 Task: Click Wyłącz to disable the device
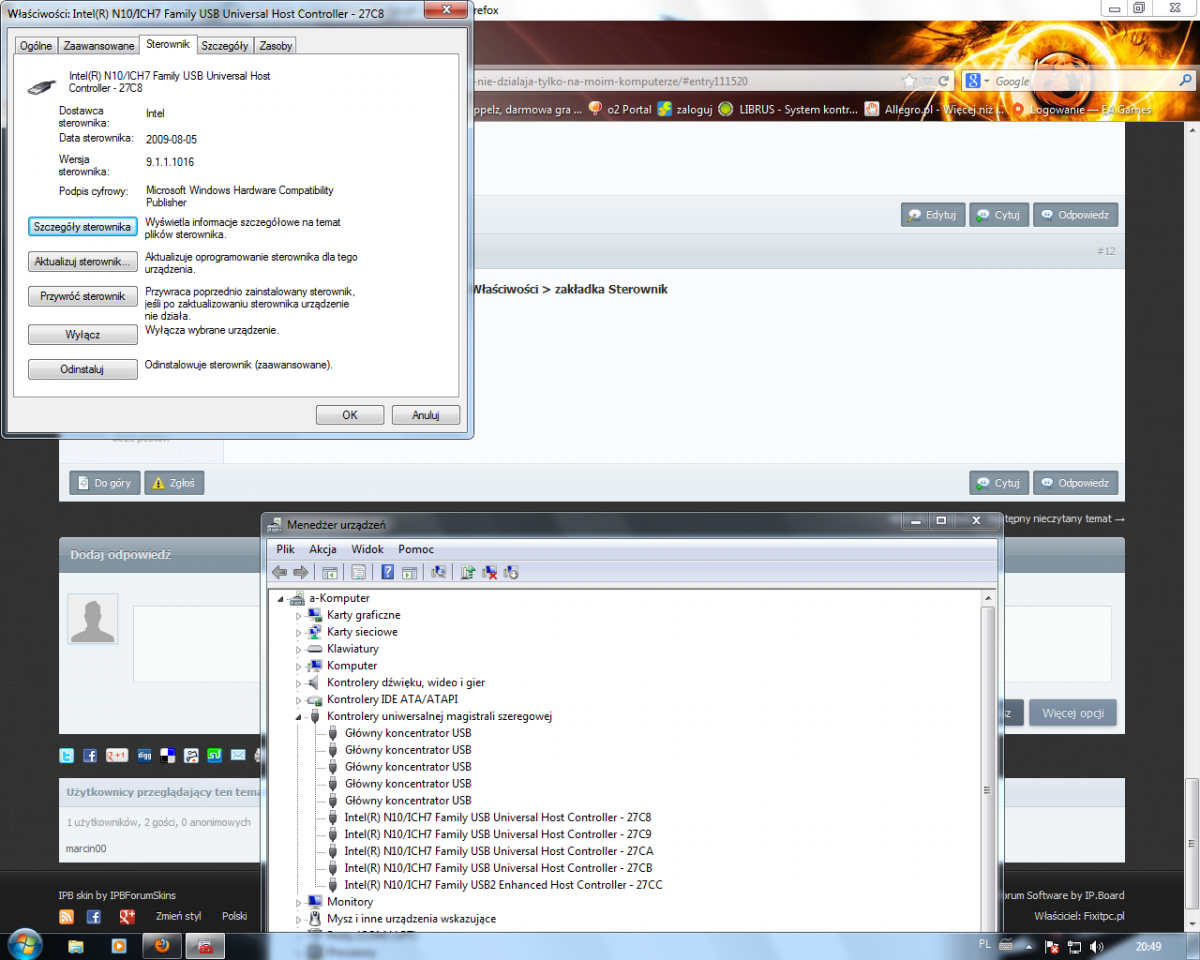[x=82, y=335]
